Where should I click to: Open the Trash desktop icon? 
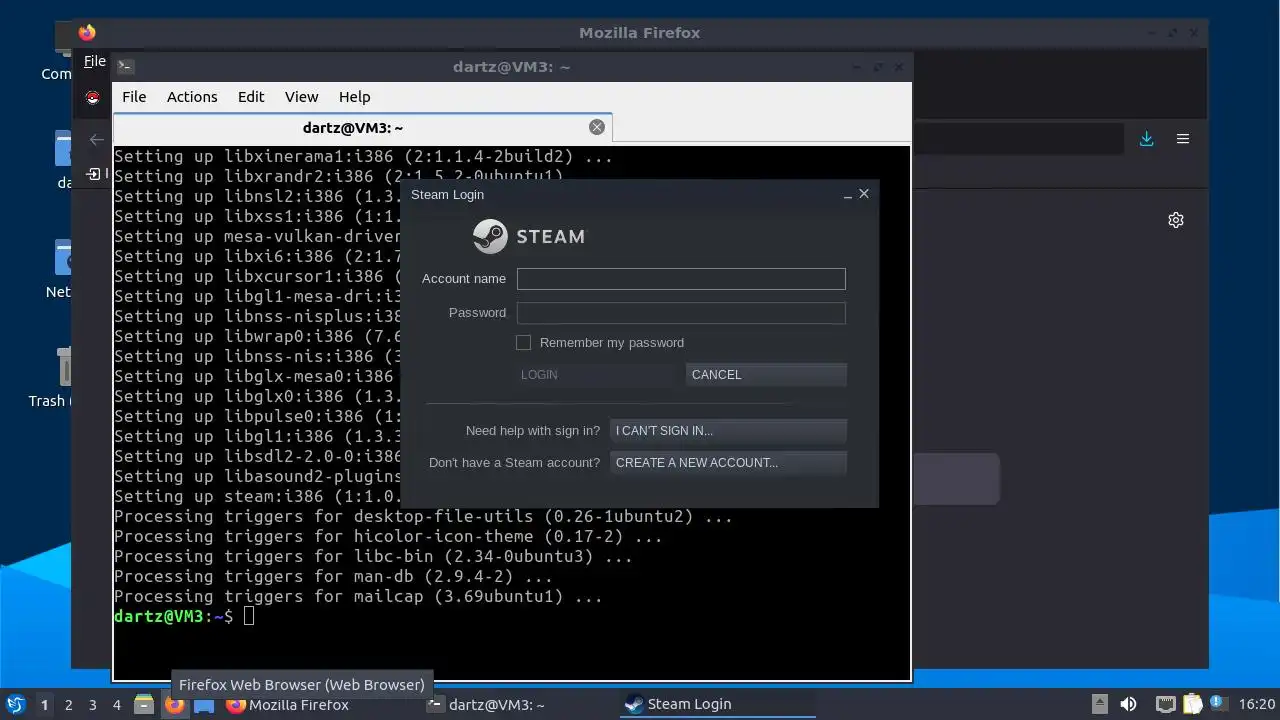63,367
